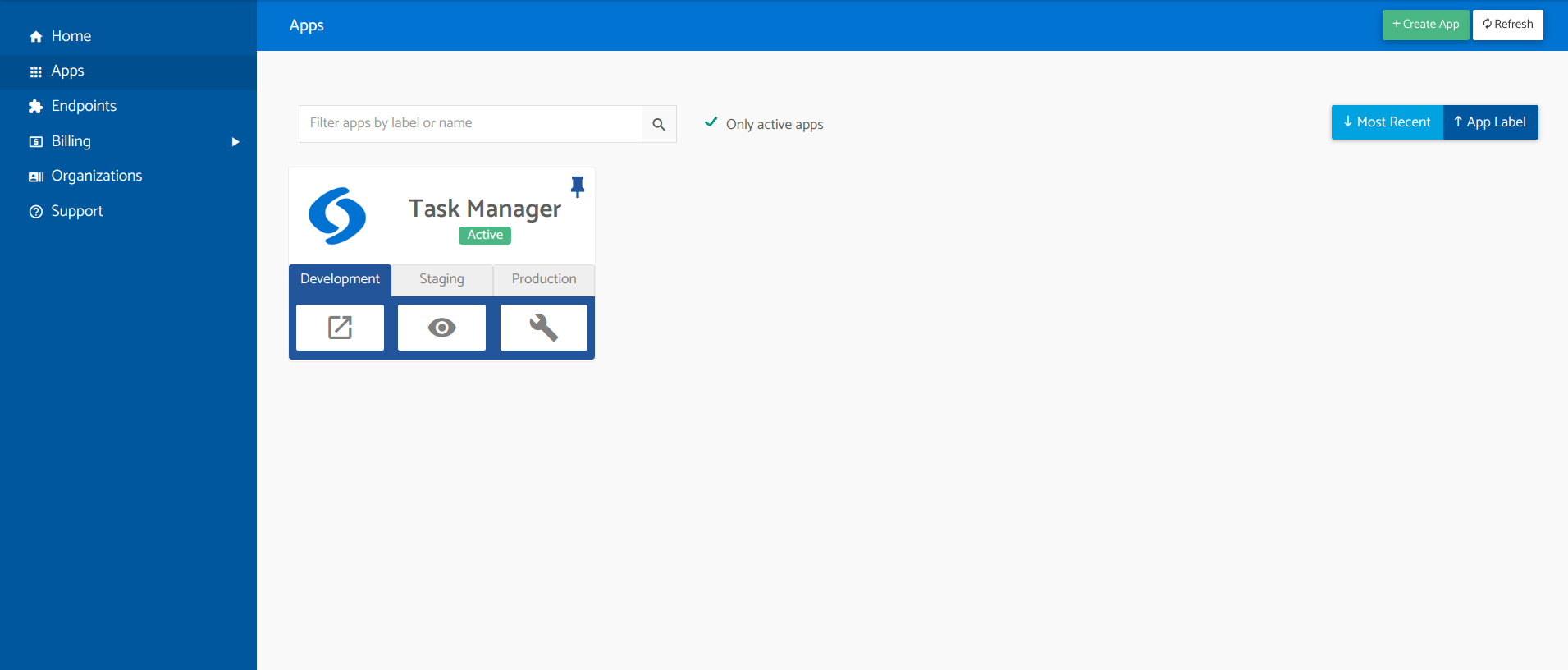Toggle Only active apps checkmark
The image size is (1568, 670).
(711, 122)
